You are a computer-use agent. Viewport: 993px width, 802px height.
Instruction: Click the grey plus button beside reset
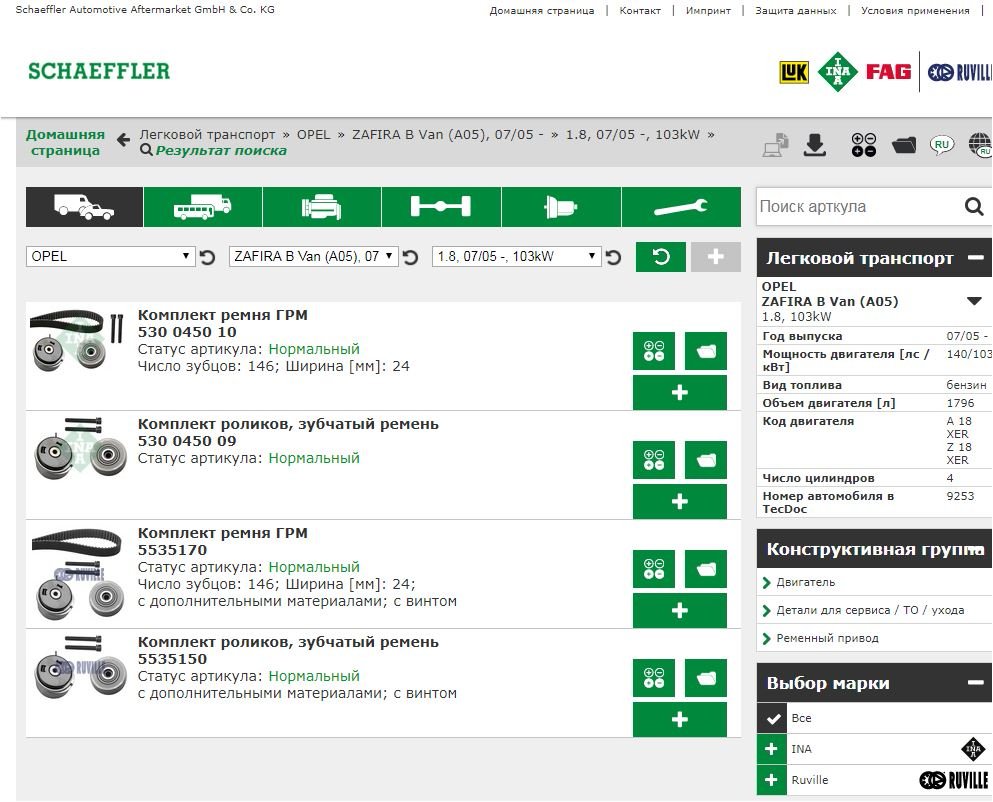716,257
